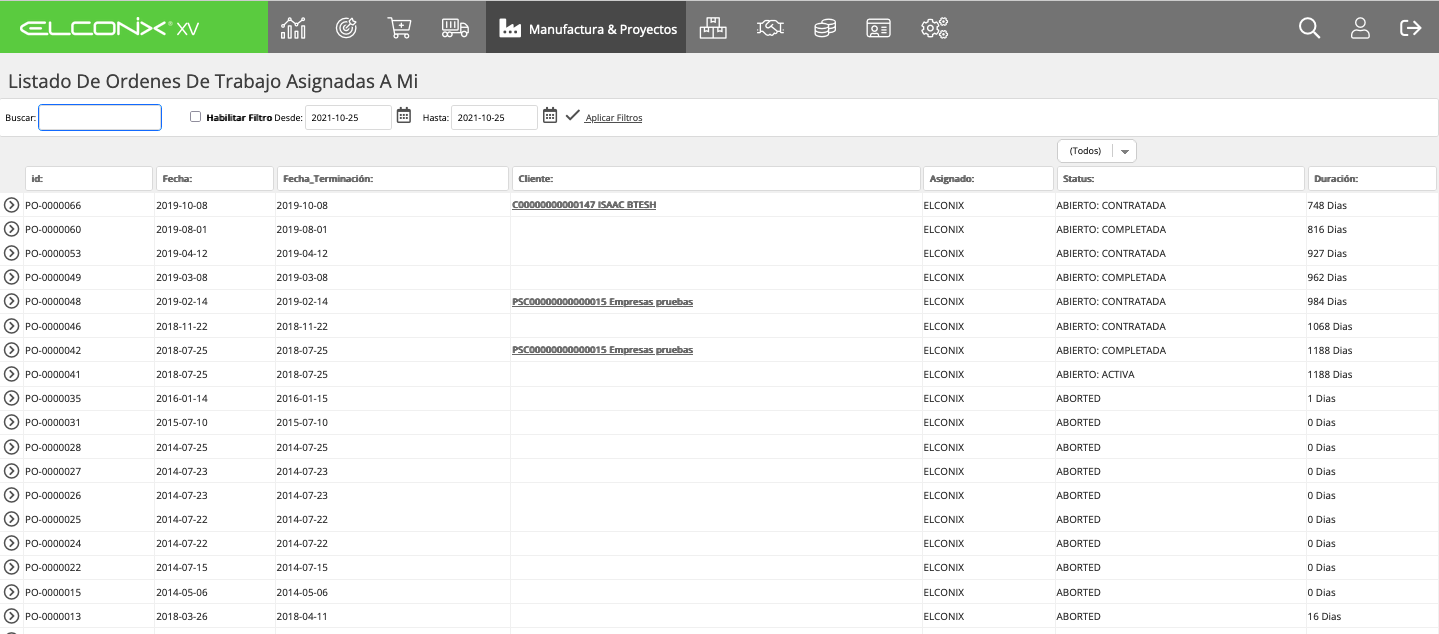This screenshot has height=634, width=1439.
Task: Open the (Todos) status filter dropdown
Action: click(x=1097, y=151)
